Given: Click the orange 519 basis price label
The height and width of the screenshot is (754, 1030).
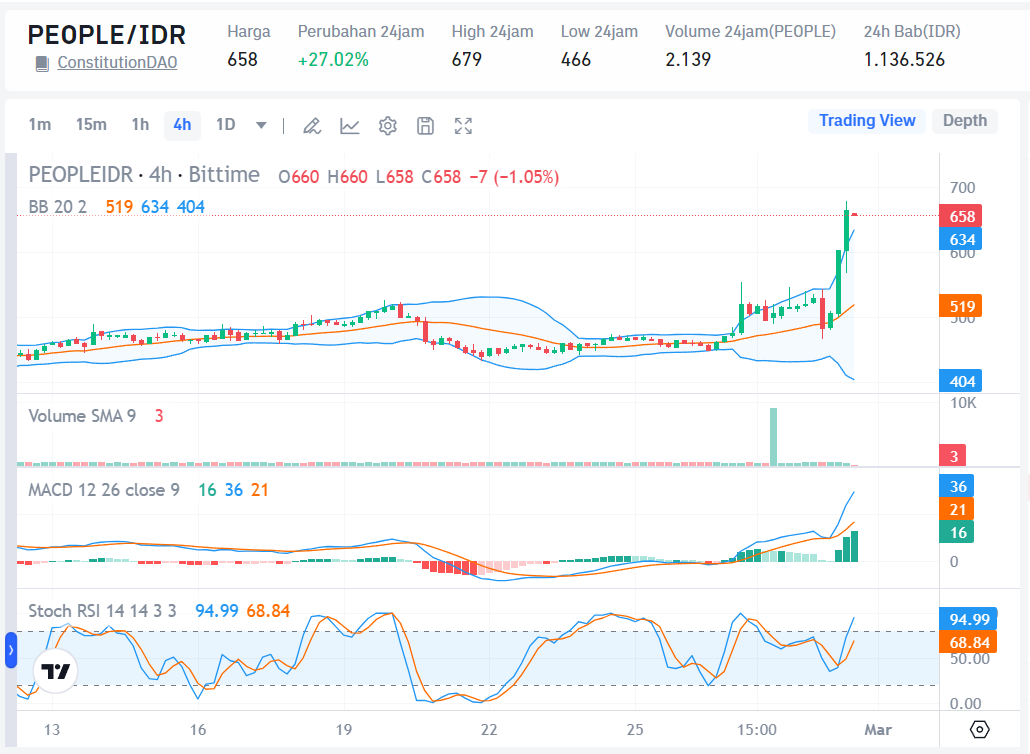Looking at the screenshot, I should (x=961, y=306).
